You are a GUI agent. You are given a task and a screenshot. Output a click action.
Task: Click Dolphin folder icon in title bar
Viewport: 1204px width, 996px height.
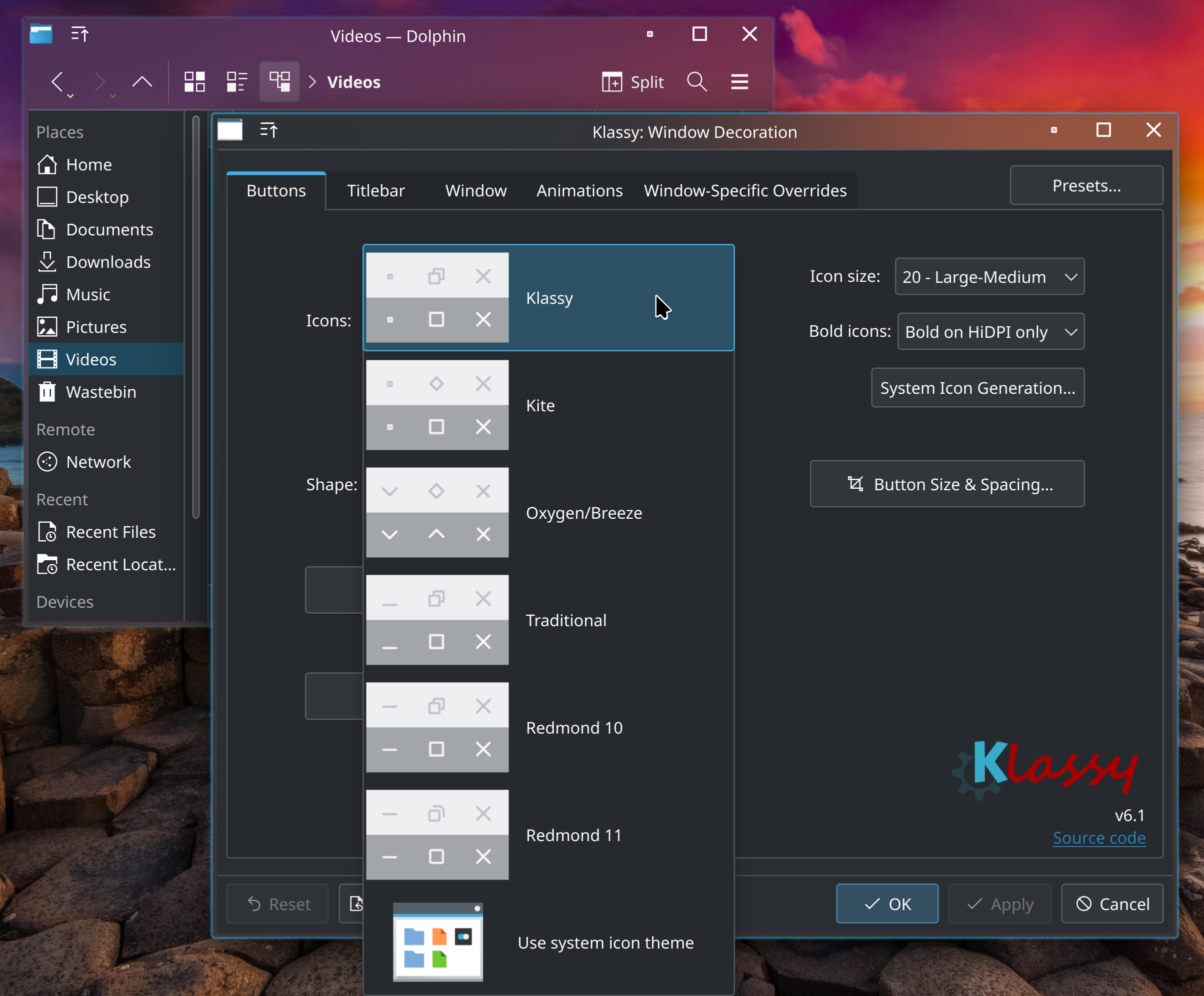click(x=40, y=34)
